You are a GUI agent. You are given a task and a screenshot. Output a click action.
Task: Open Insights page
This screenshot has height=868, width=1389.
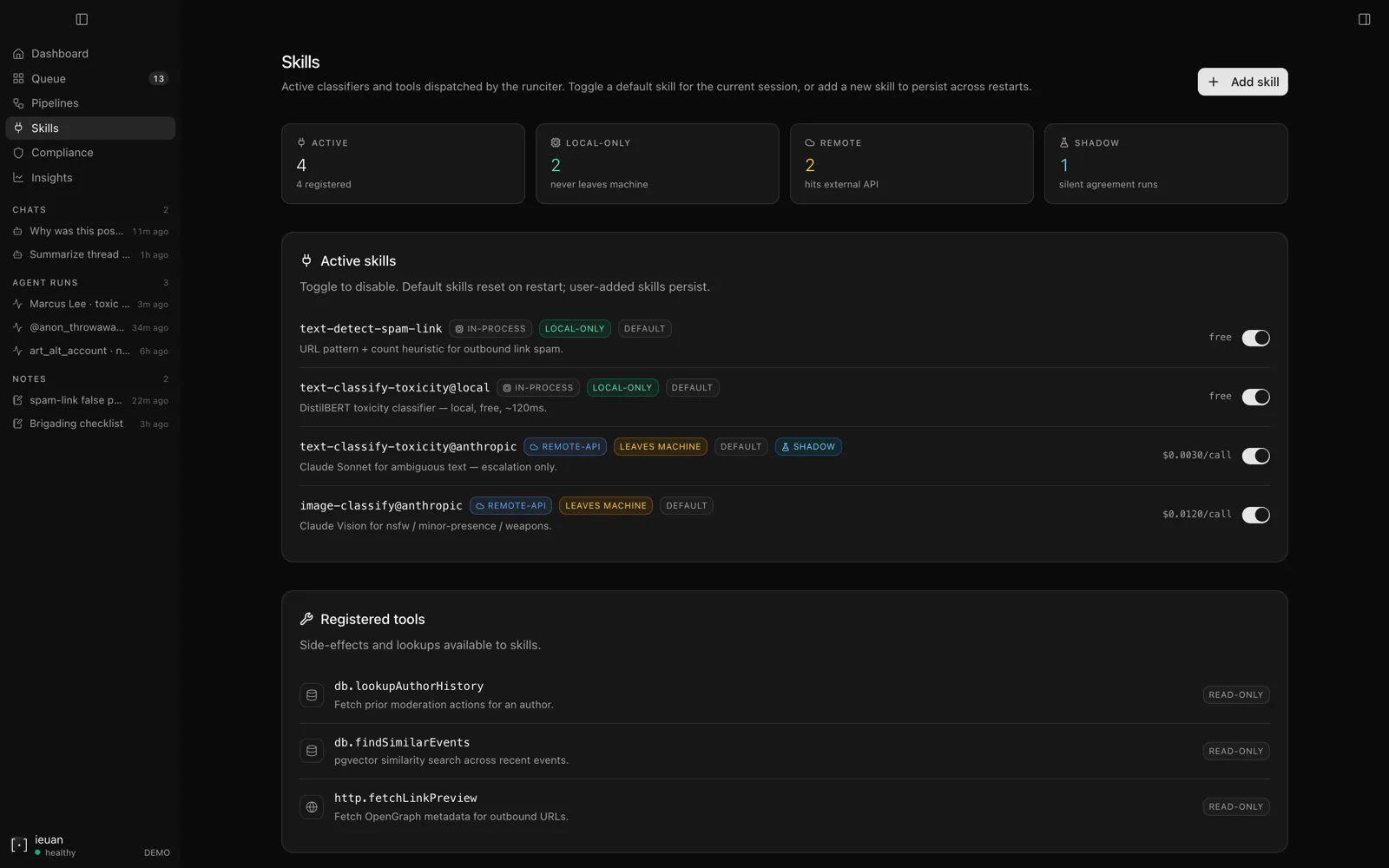pos(90,177)
